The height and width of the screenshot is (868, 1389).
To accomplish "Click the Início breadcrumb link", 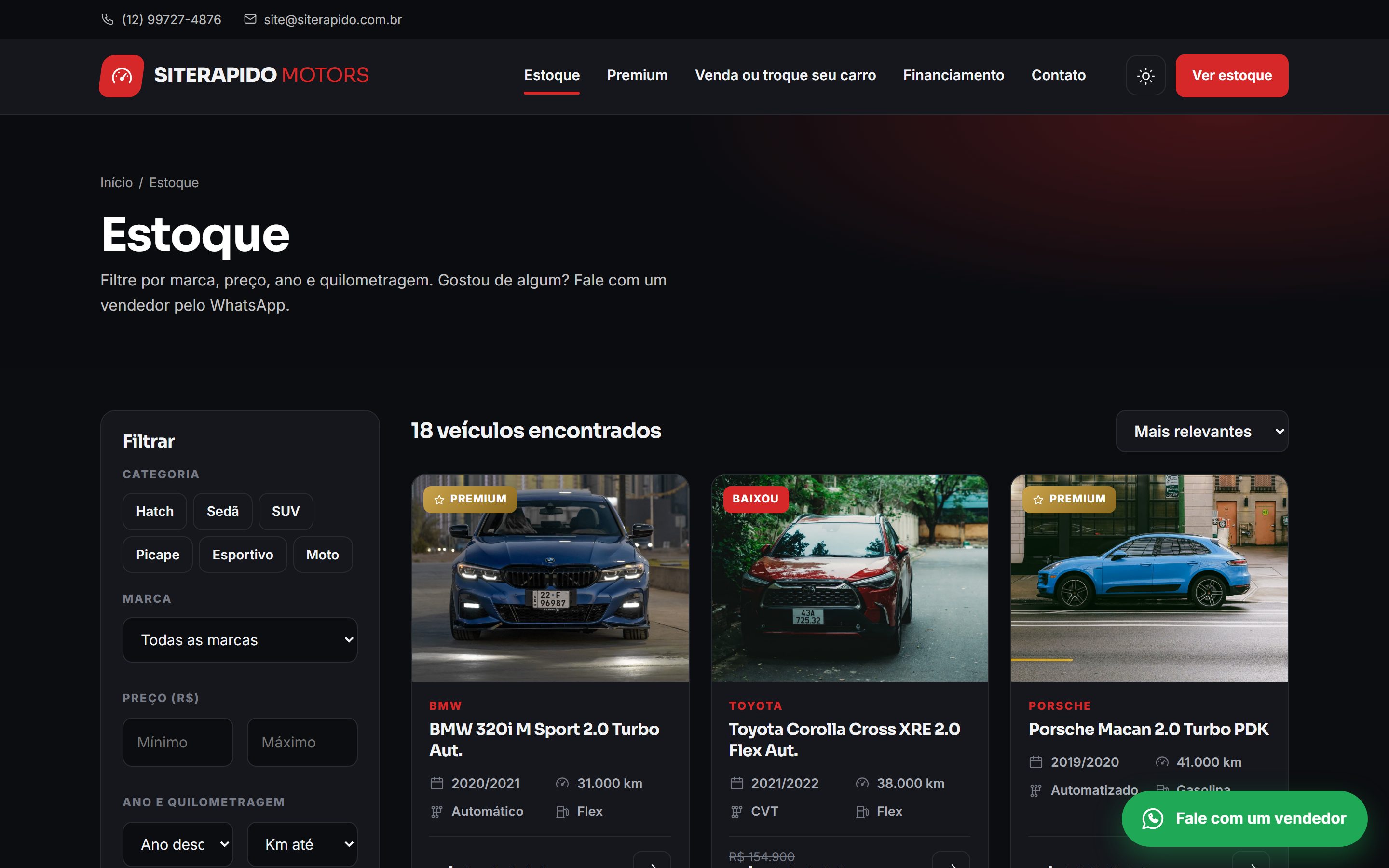I will (117, 183).
